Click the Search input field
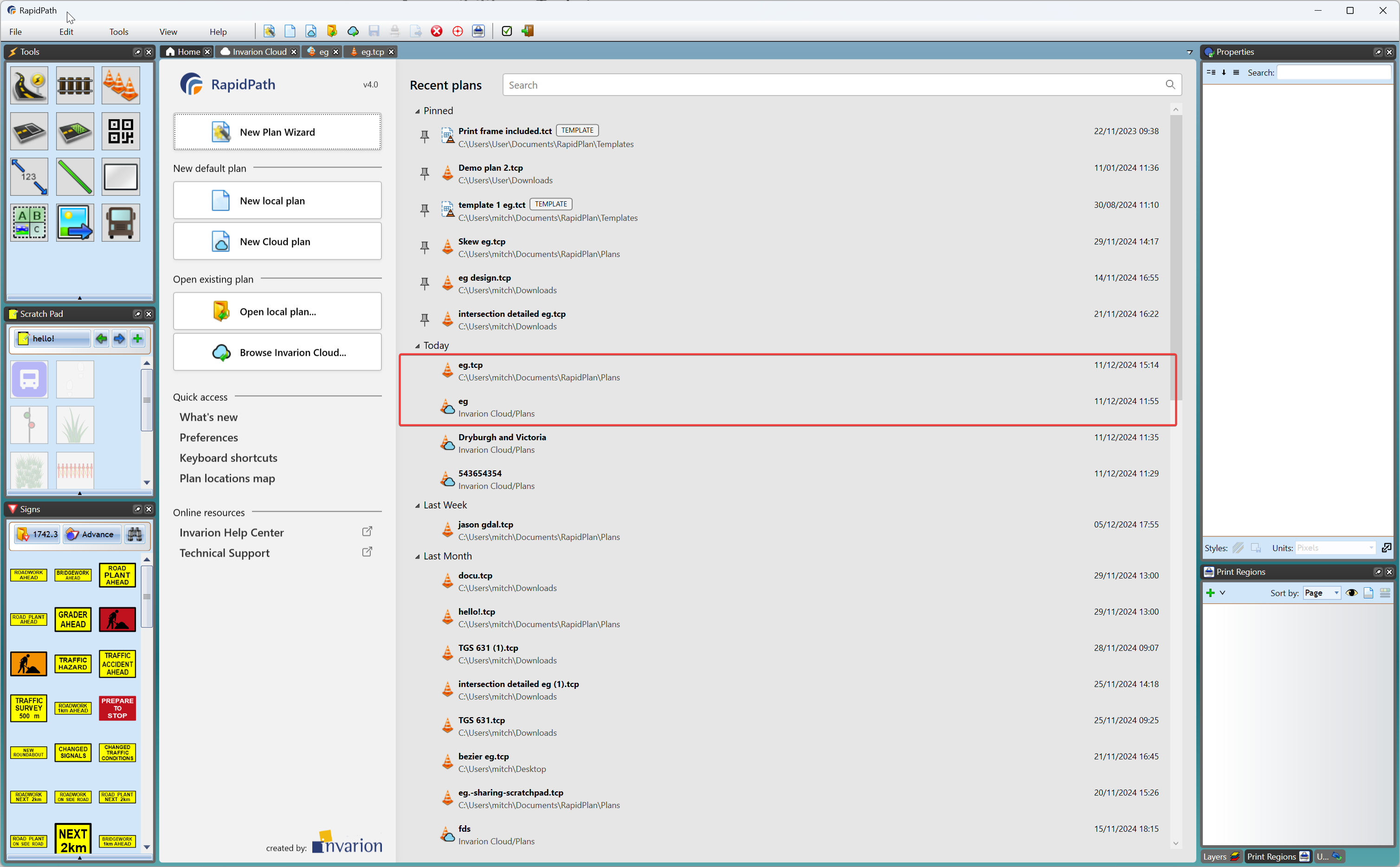Image resolution: width=1400 pixels, height=867 pixels. click(x=837, y=85)
